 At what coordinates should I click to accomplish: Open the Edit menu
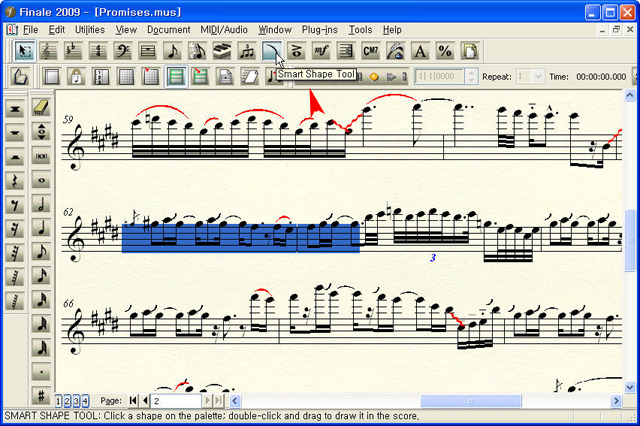pyautogui.click(x=57, y=30)
